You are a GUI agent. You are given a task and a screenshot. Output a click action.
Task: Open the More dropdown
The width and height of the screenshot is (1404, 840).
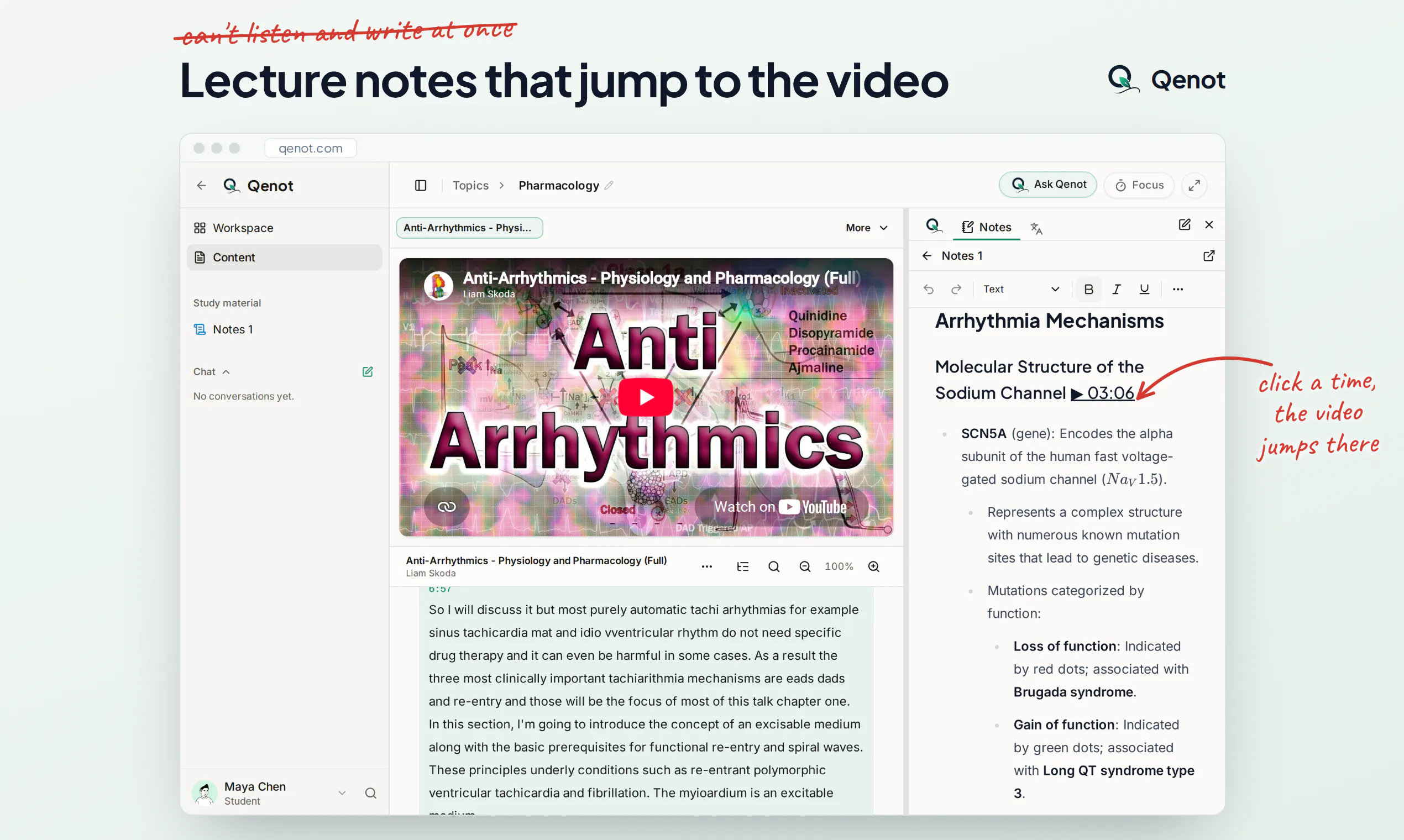point(867,228)
